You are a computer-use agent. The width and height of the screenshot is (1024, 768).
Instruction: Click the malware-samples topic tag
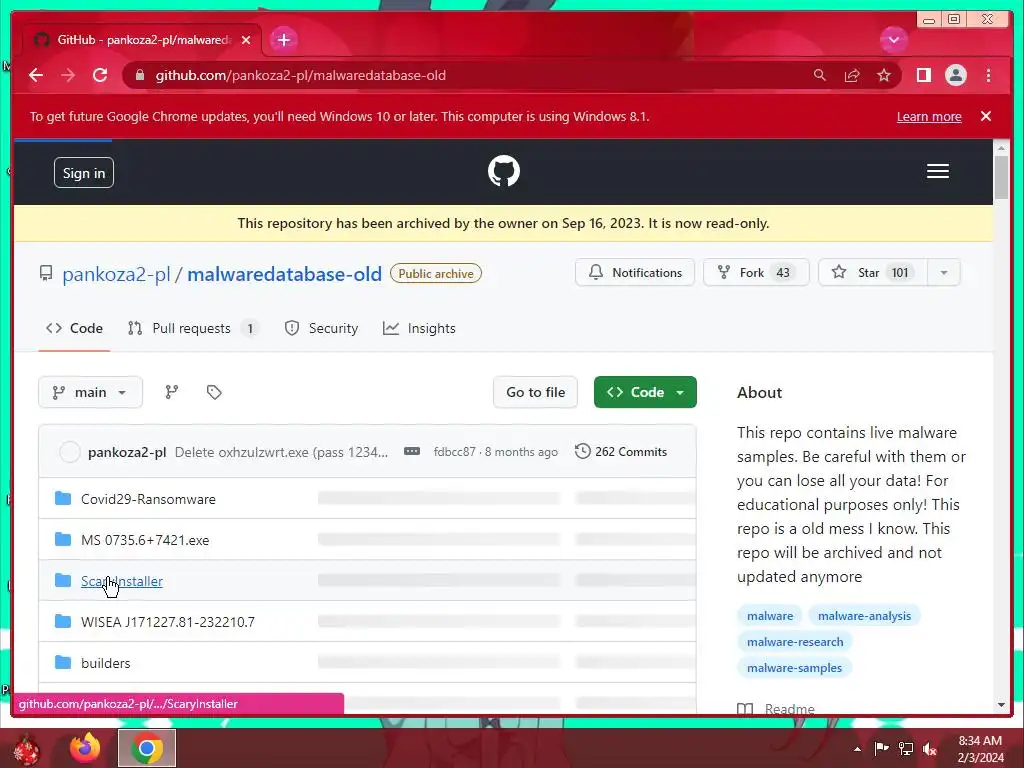(x=794, y=668)
